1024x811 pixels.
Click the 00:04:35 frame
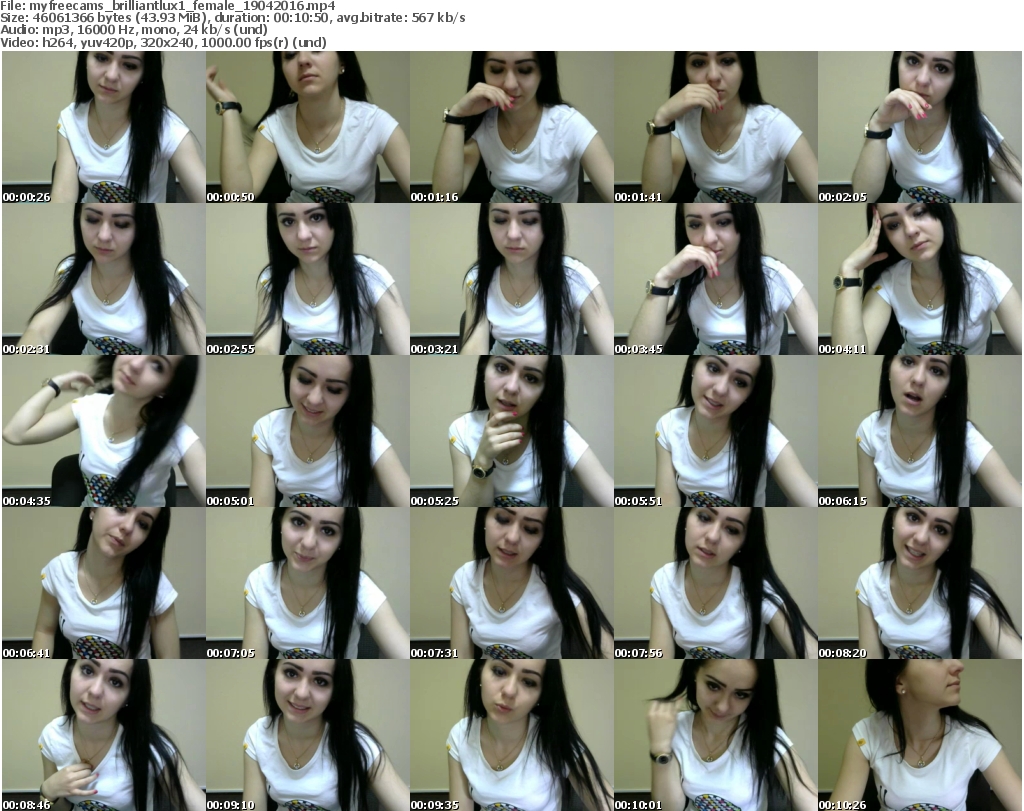[x=104, y=431]
